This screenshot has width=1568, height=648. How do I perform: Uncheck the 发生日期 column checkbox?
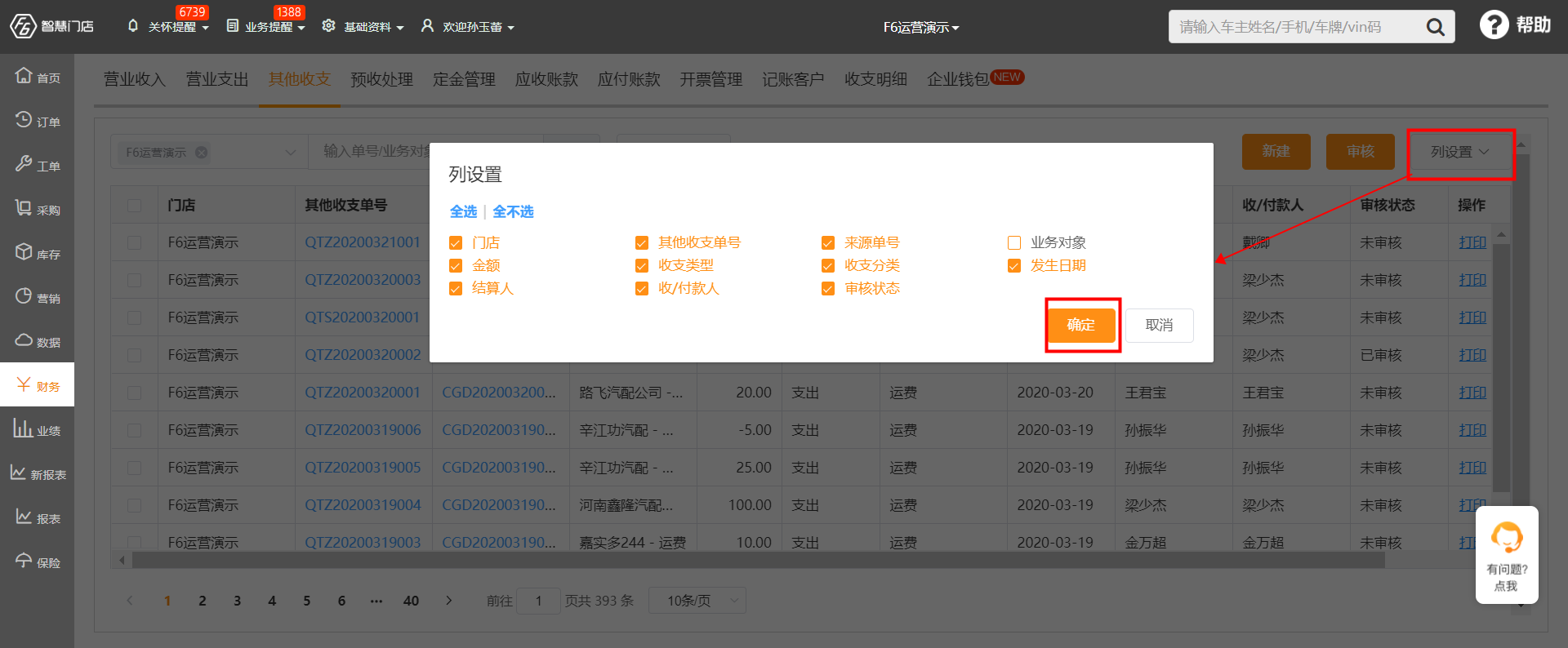click(1014, 266)
